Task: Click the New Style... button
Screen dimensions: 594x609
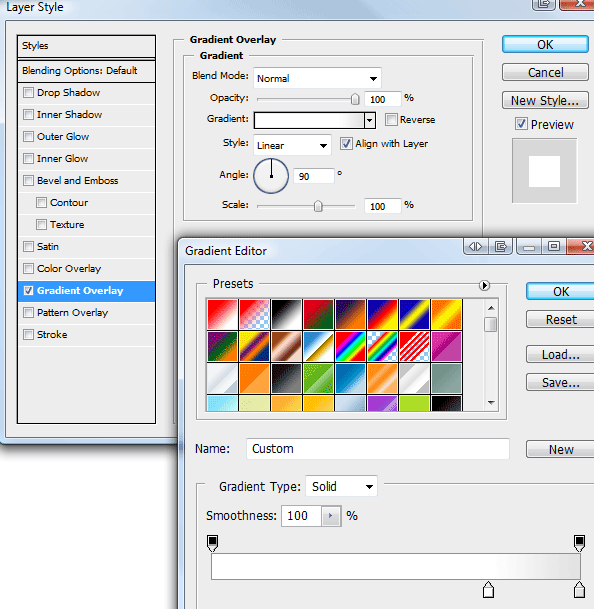Action: tap(545, 101)
